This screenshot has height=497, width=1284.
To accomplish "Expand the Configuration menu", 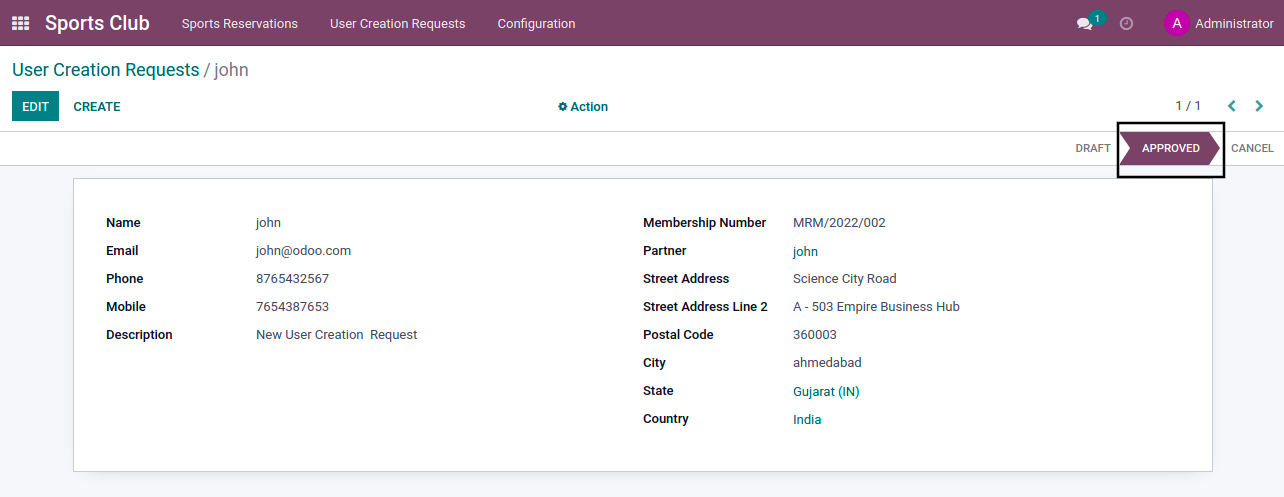I will coord(536,23).
